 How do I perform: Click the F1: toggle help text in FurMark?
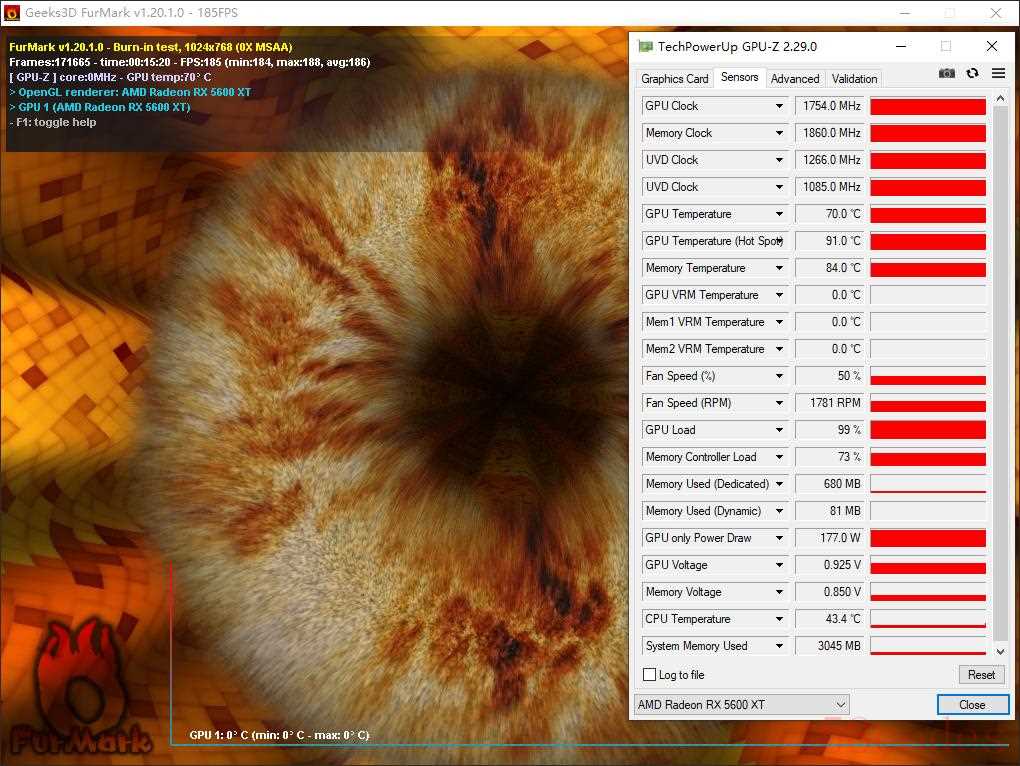pos(53,122)
